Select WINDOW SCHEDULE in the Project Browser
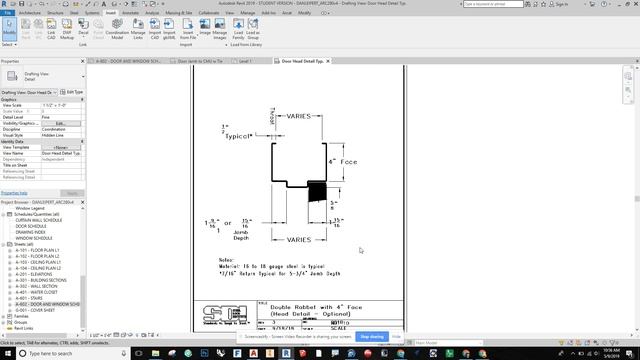The width and height of the screenshot is (640, 360). click(34, 238)
